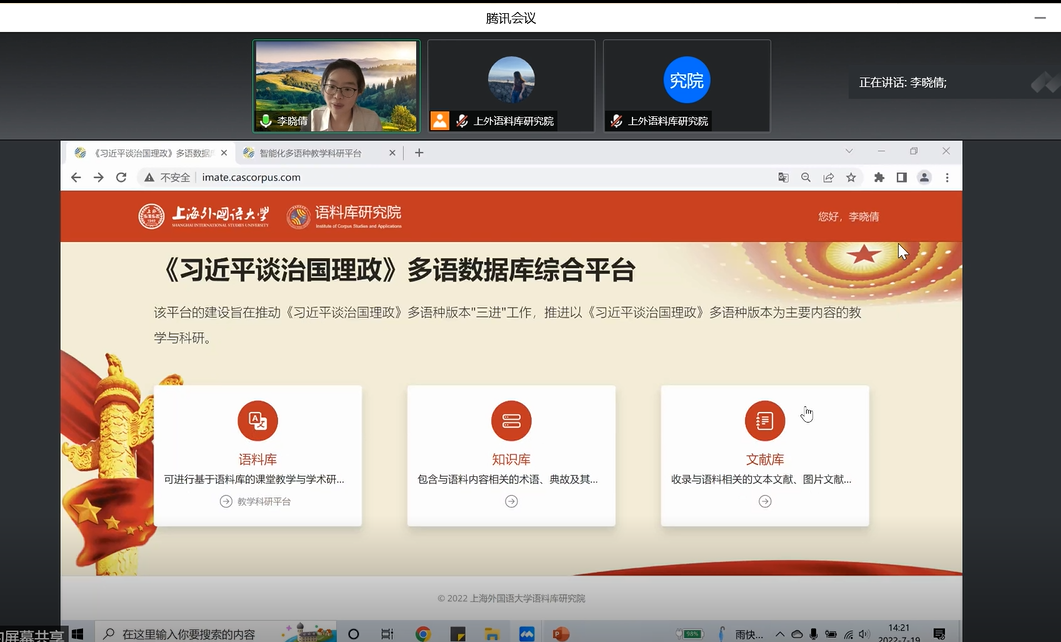This screenshot has height=642, width=1061.
Task: Click the translate page icon in address bar
Action: [783, 177]
